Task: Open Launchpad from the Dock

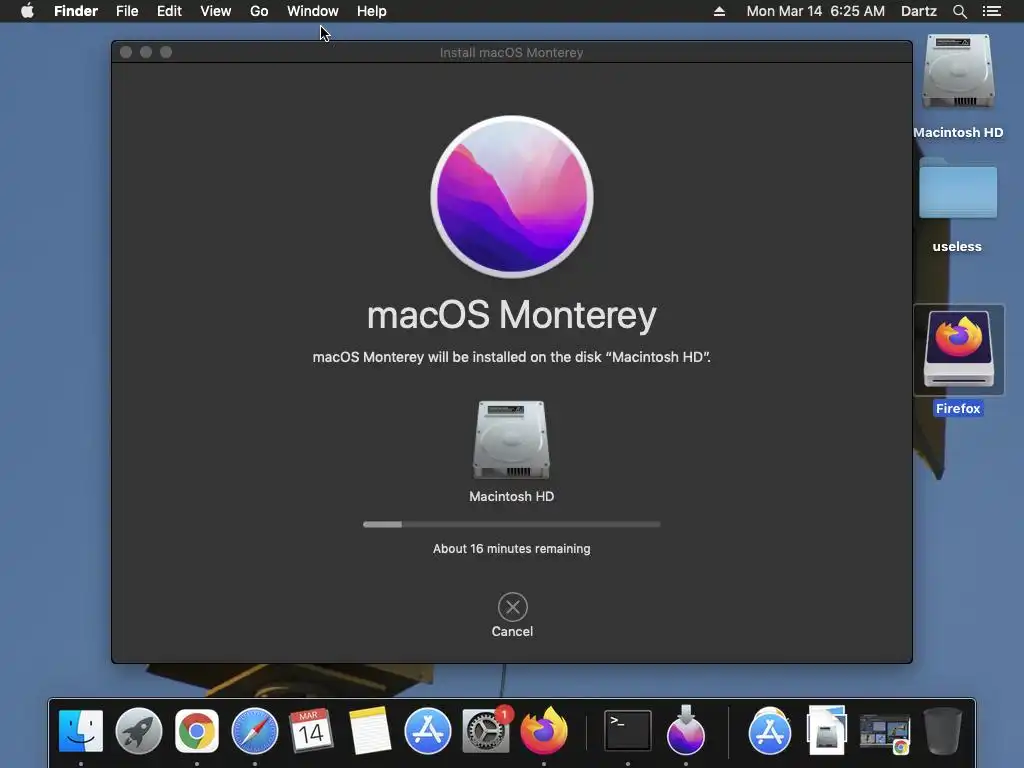Action: [x=138, y=731]
